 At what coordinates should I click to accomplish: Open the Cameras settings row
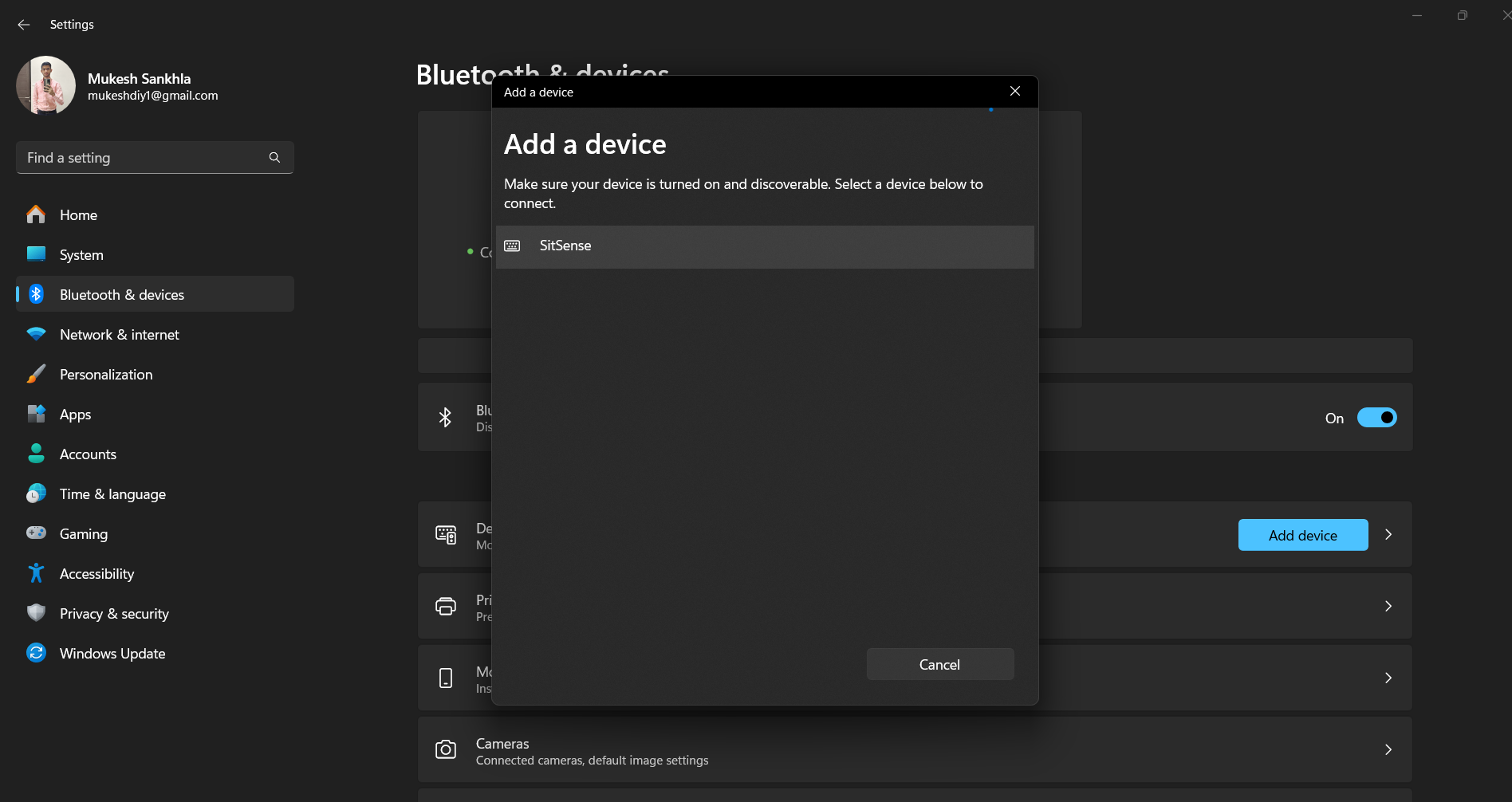click(915, 749)
